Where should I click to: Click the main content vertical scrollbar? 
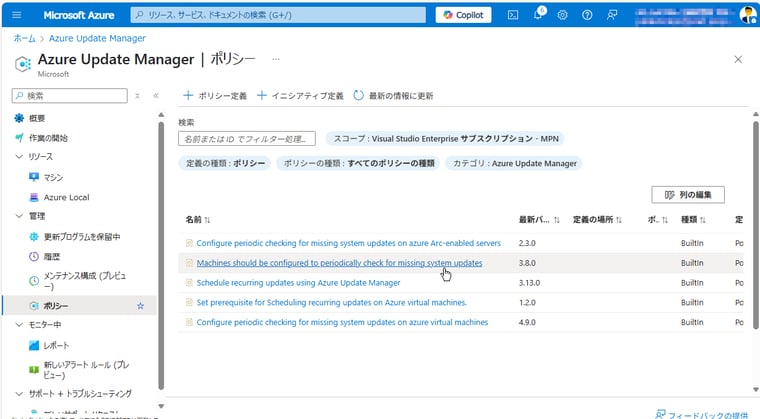(756, 225)
